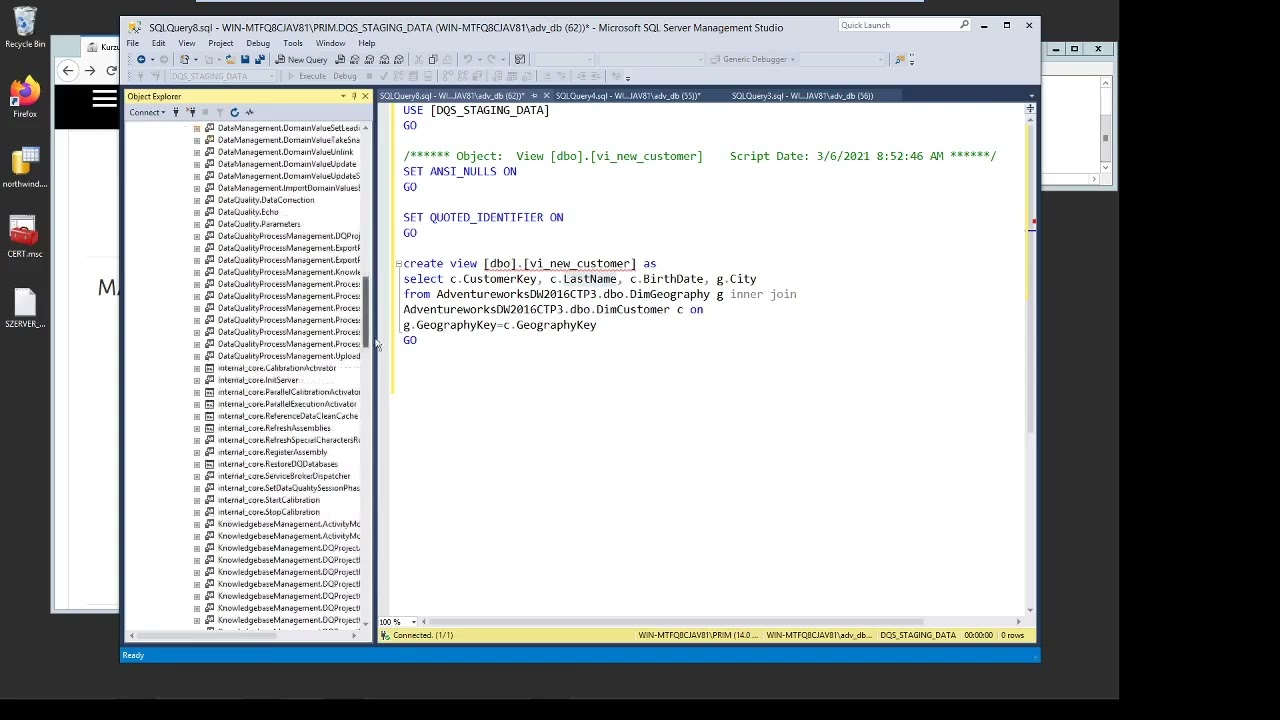This screenshot has width=1280, height=720.
Task: Expand the internal_core.StartCalibration node
Action: click(x=197, y=500)
